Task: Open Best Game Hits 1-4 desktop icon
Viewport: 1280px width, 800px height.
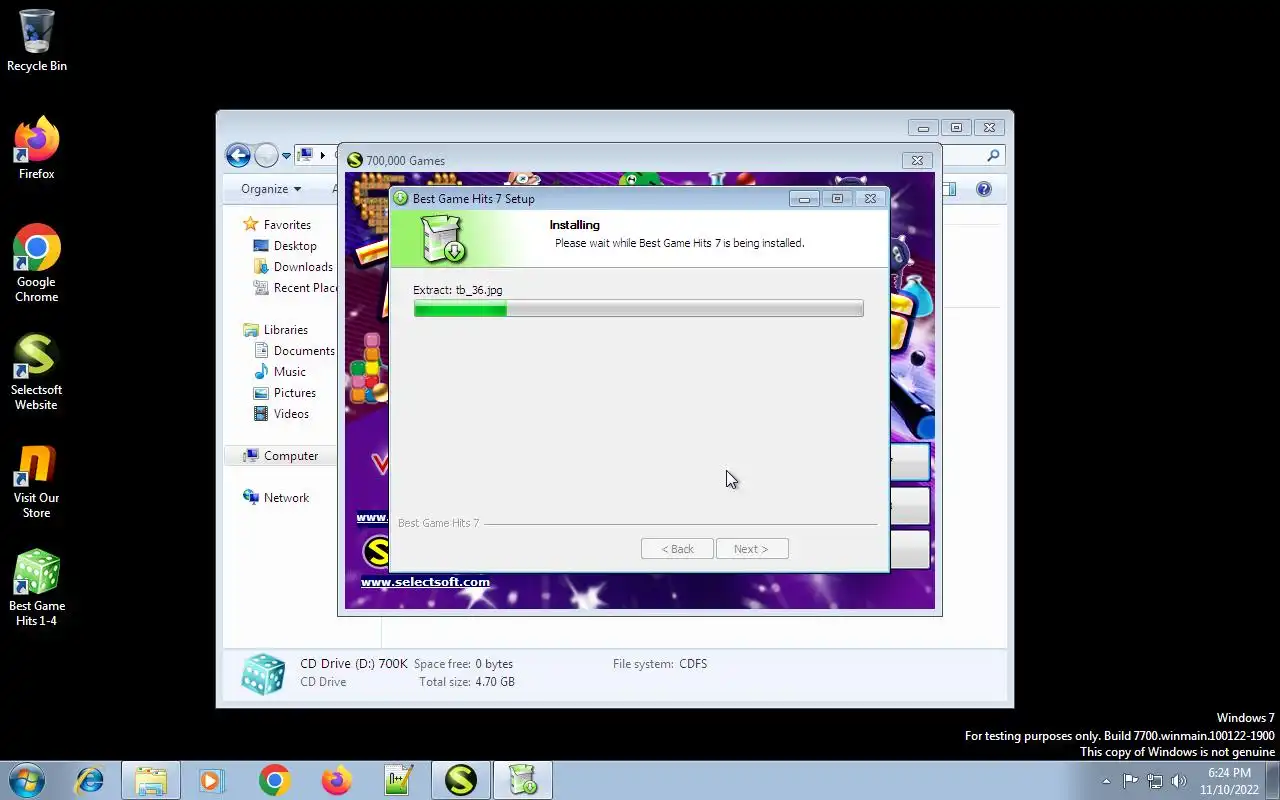Action: (37, 588)
